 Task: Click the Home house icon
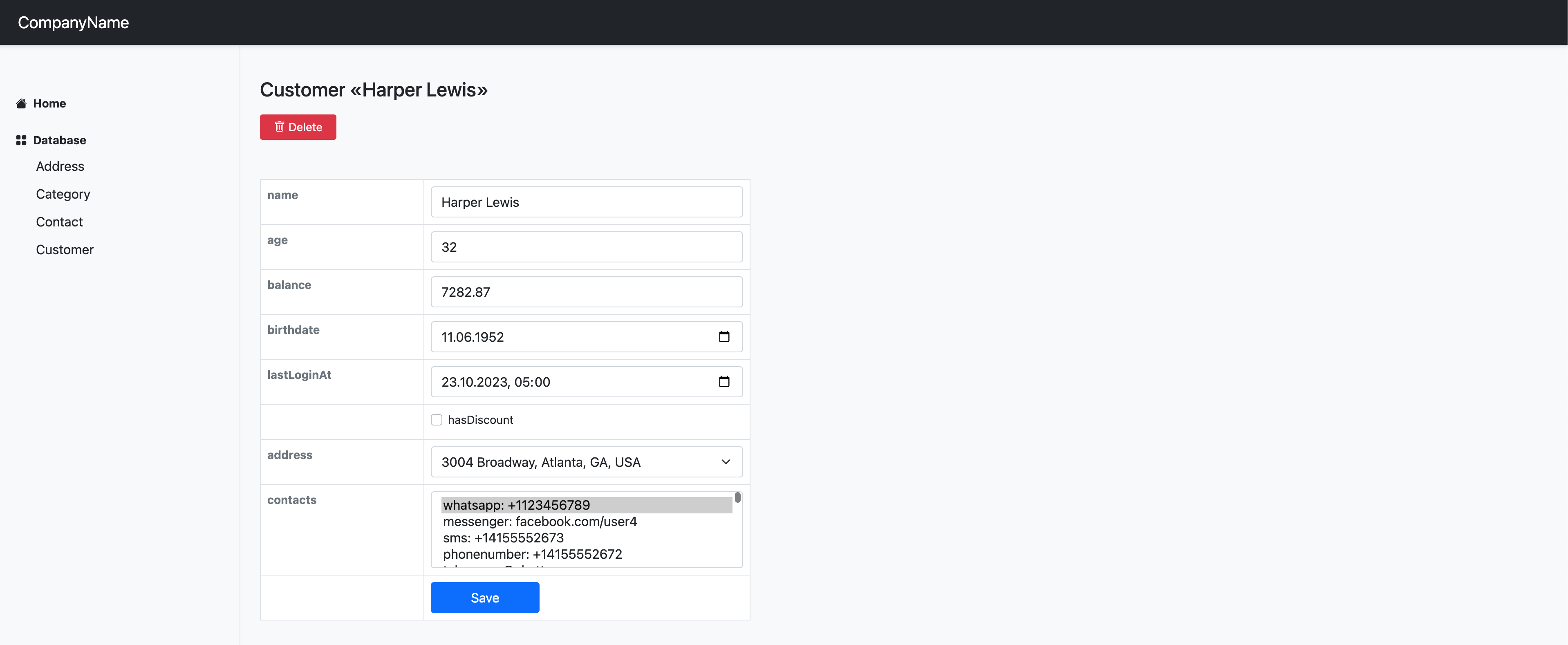21,103
